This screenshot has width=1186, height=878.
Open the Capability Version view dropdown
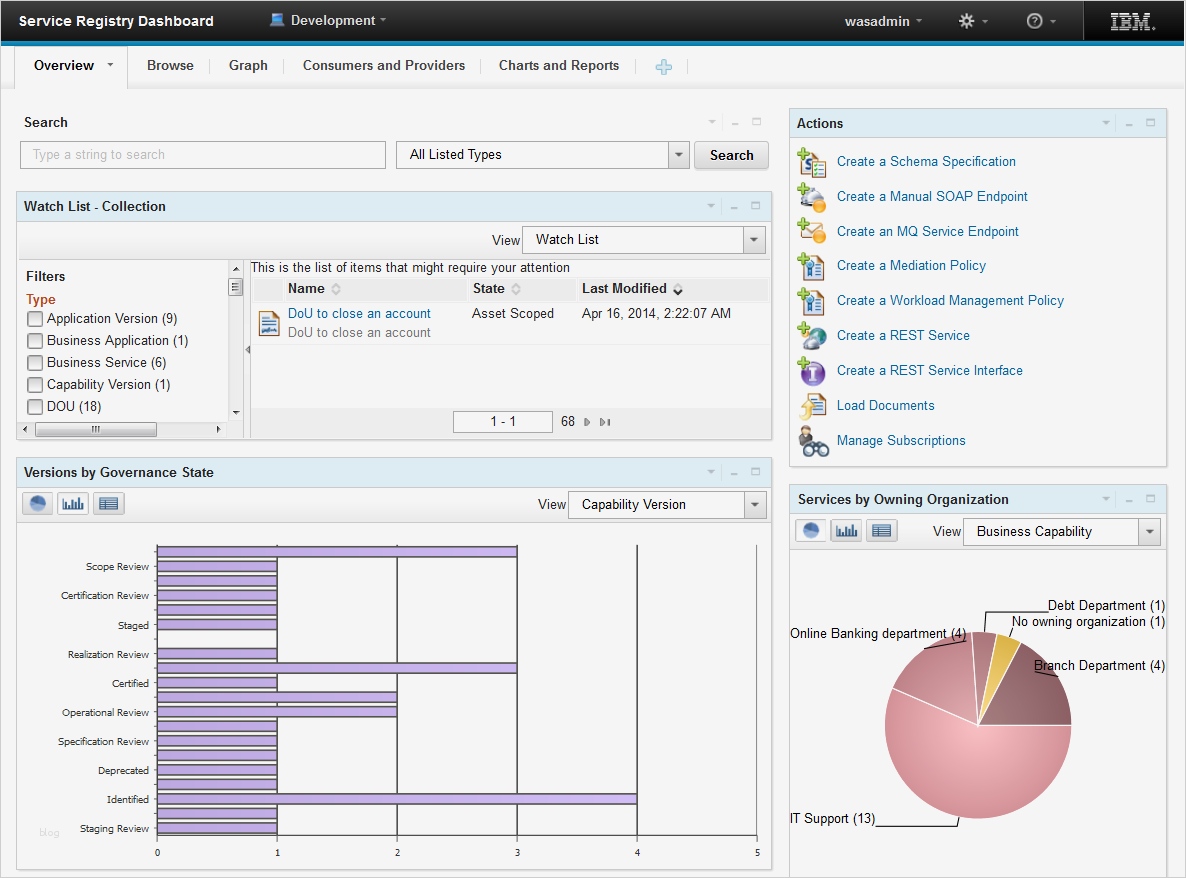click(x=755, y=505)
